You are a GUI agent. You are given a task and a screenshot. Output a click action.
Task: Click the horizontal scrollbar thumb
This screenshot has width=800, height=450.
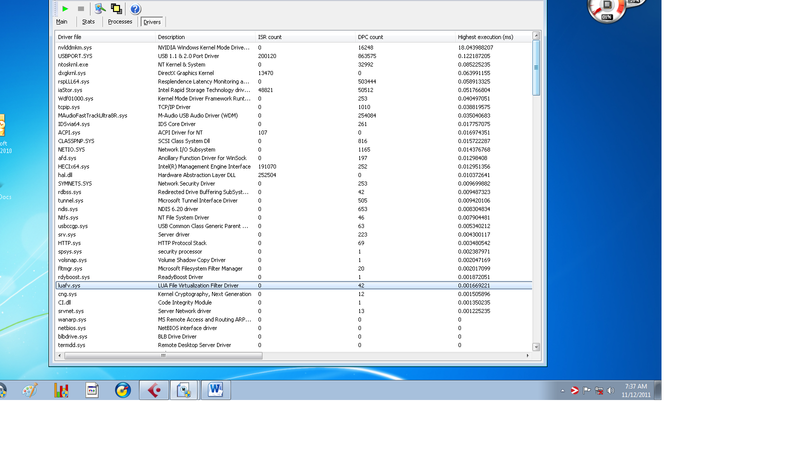(x=163, y=355)
